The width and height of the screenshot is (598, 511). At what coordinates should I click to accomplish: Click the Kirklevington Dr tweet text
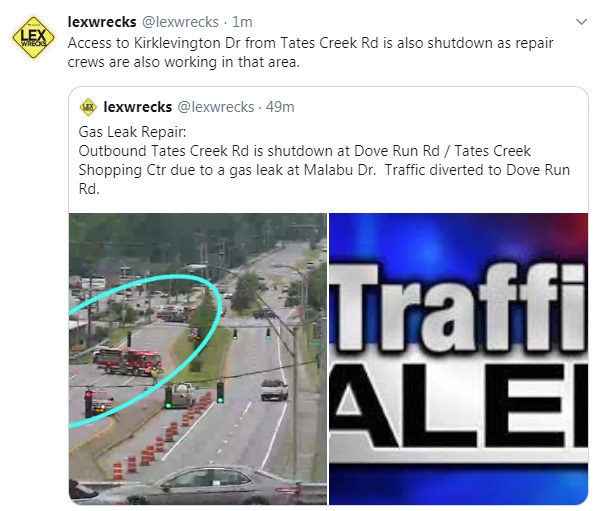(310, 52)
